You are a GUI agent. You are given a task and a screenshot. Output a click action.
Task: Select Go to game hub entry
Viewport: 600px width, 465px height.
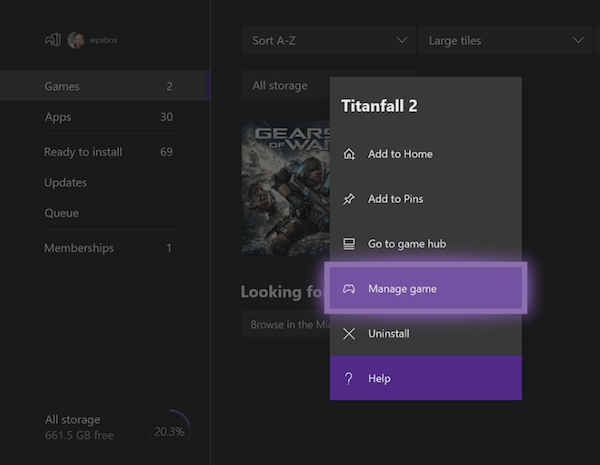(x=426, y=244)
